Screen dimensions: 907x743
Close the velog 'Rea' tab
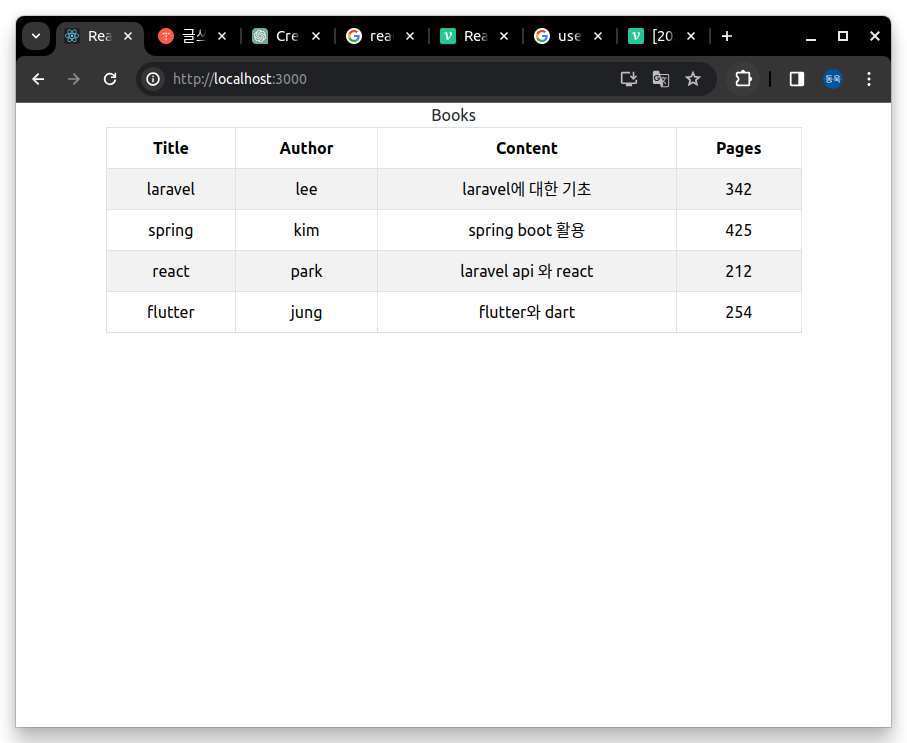[504, 36]
